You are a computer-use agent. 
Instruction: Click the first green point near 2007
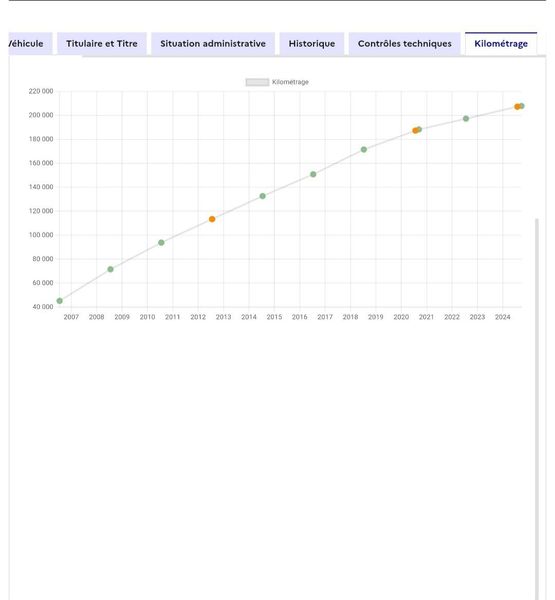click(x=60, y=301)
